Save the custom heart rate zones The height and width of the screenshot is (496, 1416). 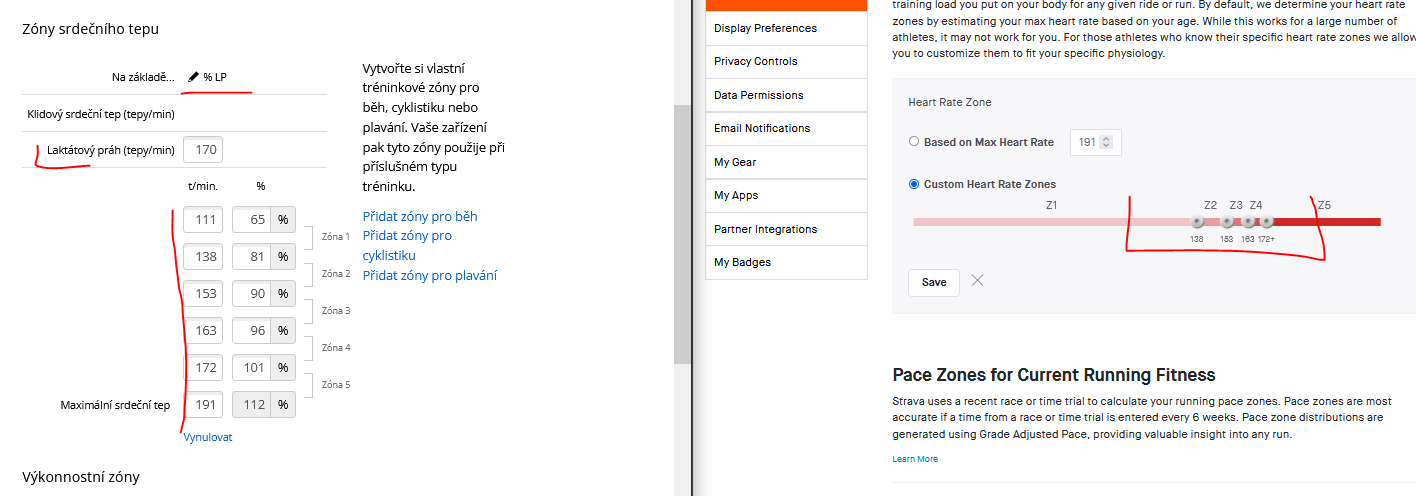pyautogui.click(x=933, y=282)
